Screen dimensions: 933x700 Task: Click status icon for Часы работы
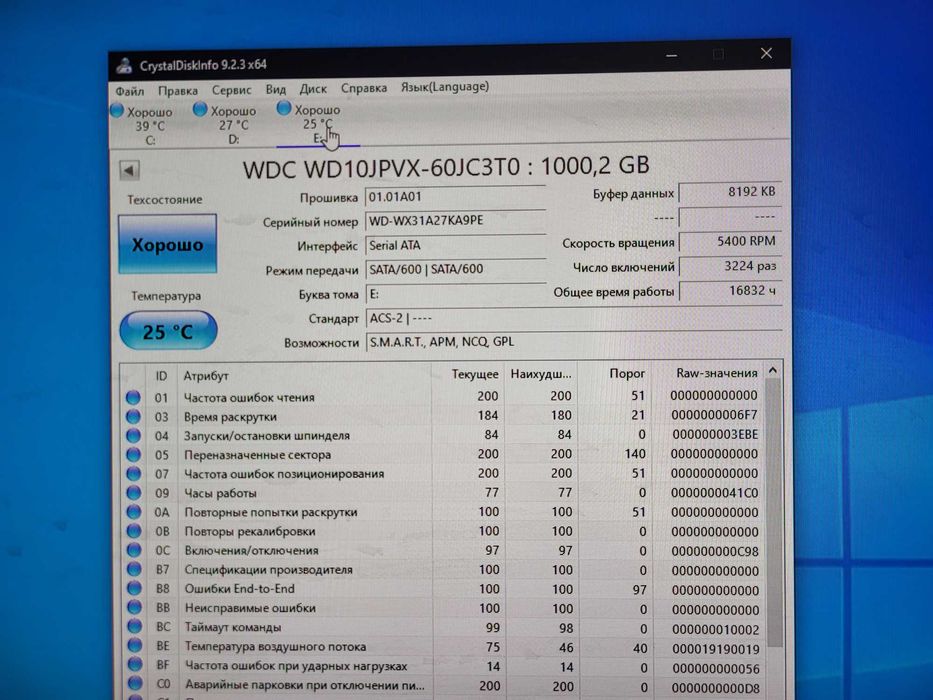pyautogui.click(x=133, y=493)
